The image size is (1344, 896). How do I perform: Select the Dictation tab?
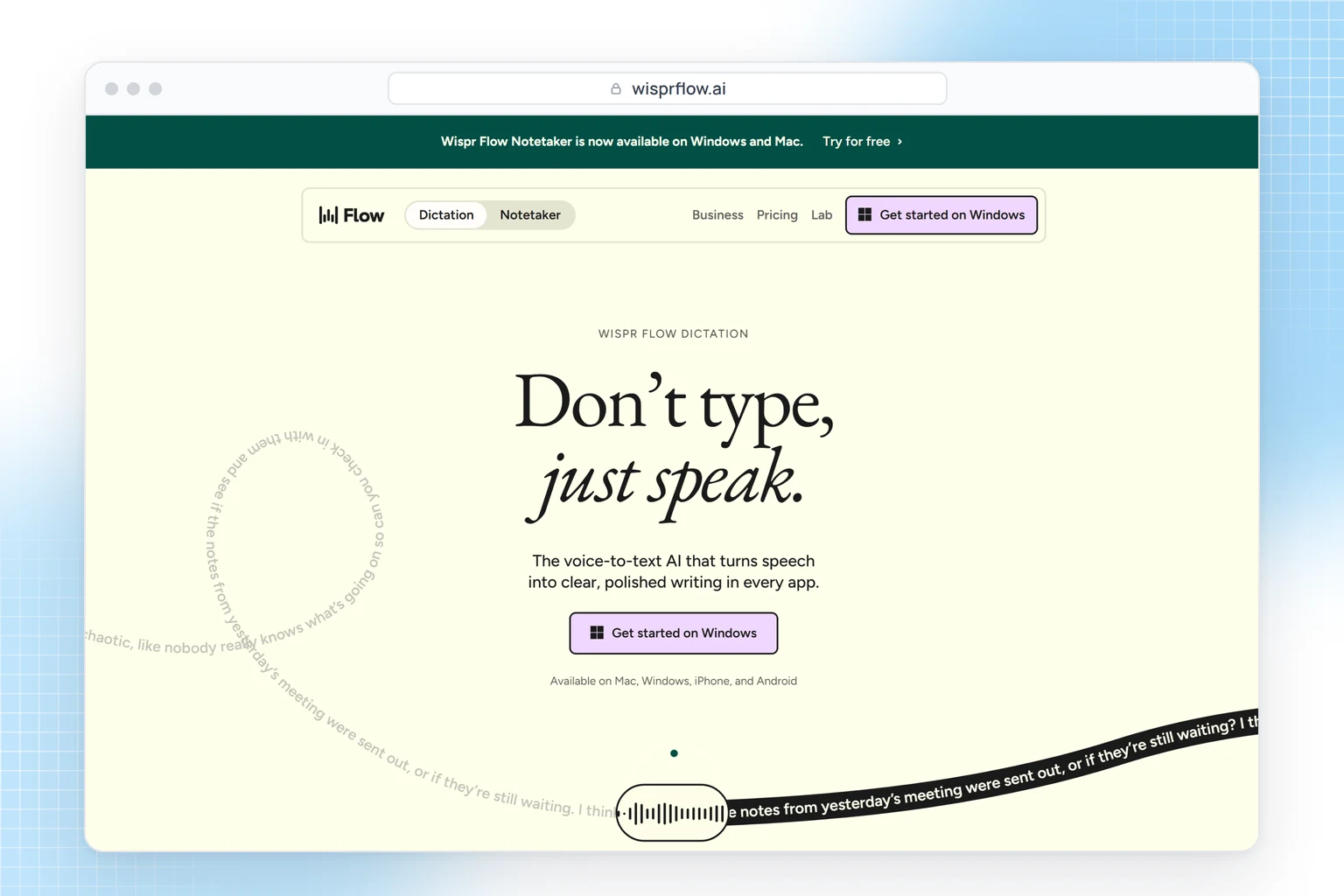click(x=446, y=215)
